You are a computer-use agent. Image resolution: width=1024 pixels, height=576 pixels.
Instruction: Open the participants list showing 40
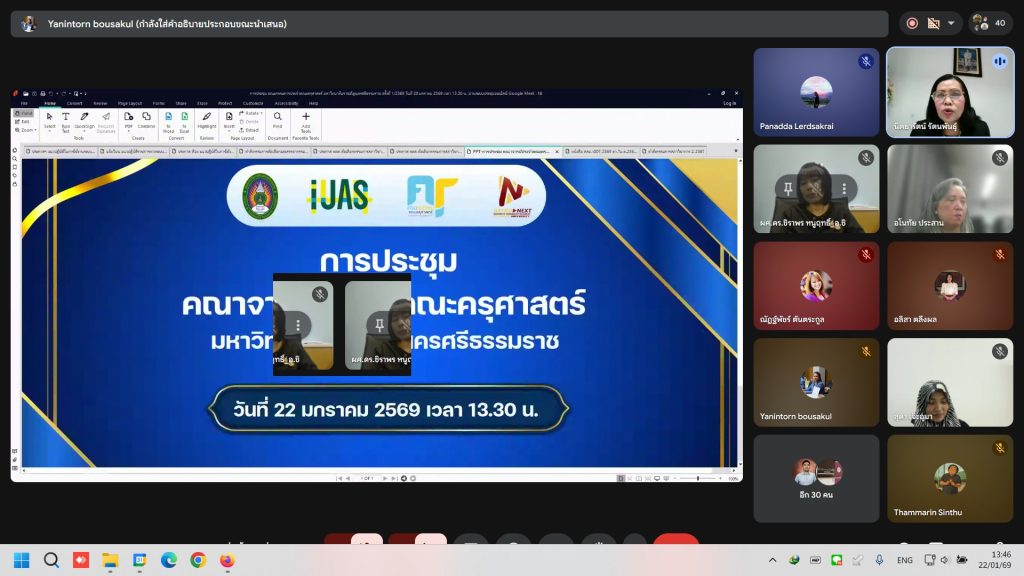[x=991, y=23]
